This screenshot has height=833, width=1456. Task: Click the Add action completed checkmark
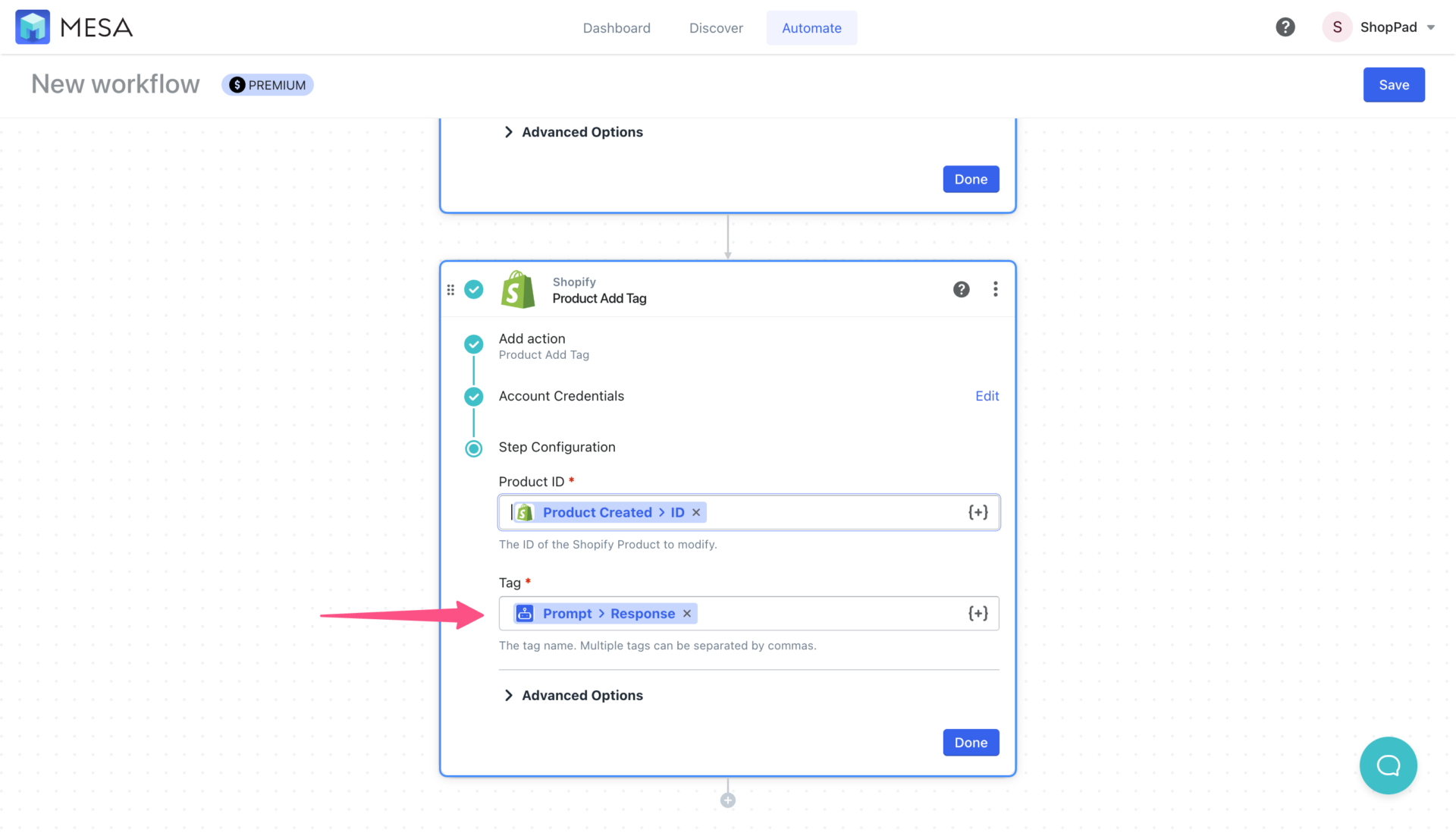pyautogui.click(x=473, y=344)
